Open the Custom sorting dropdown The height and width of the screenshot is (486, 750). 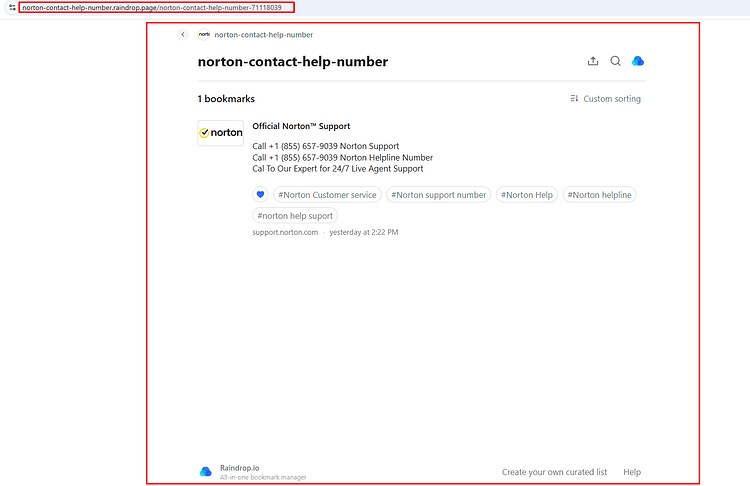pos(605,99)
